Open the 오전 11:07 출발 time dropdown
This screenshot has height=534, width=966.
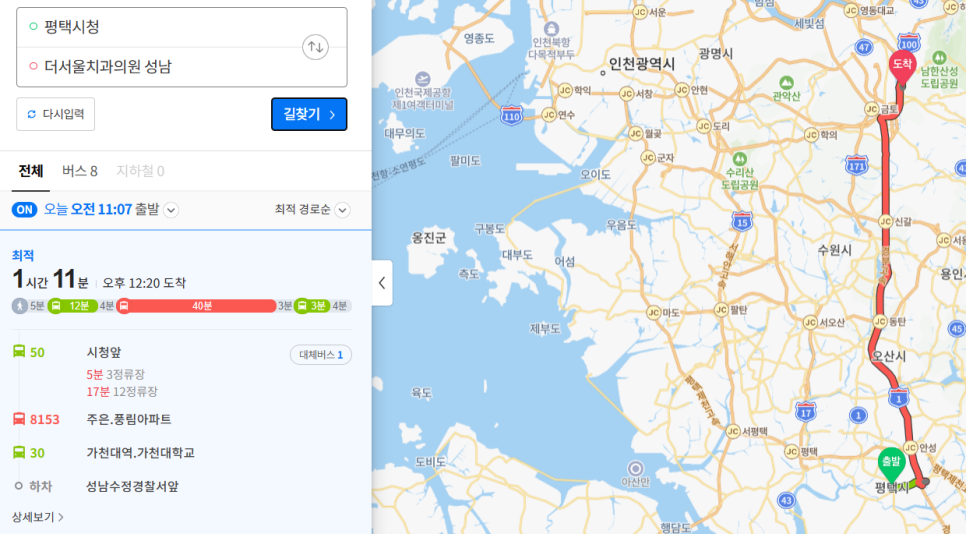coord(171,210)
